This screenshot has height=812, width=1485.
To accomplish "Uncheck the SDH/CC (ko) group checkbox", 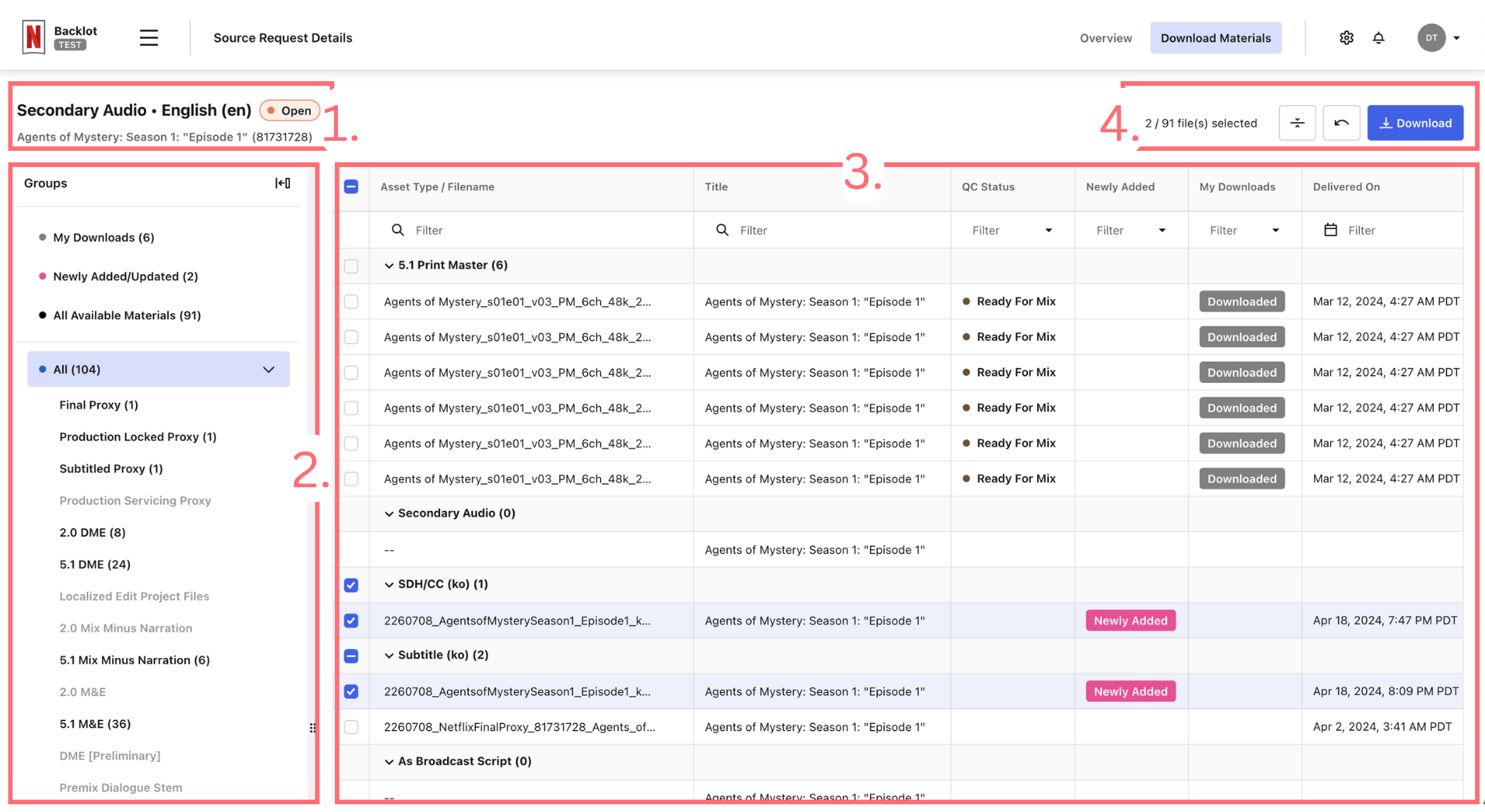I will click(x=351, y=585).
